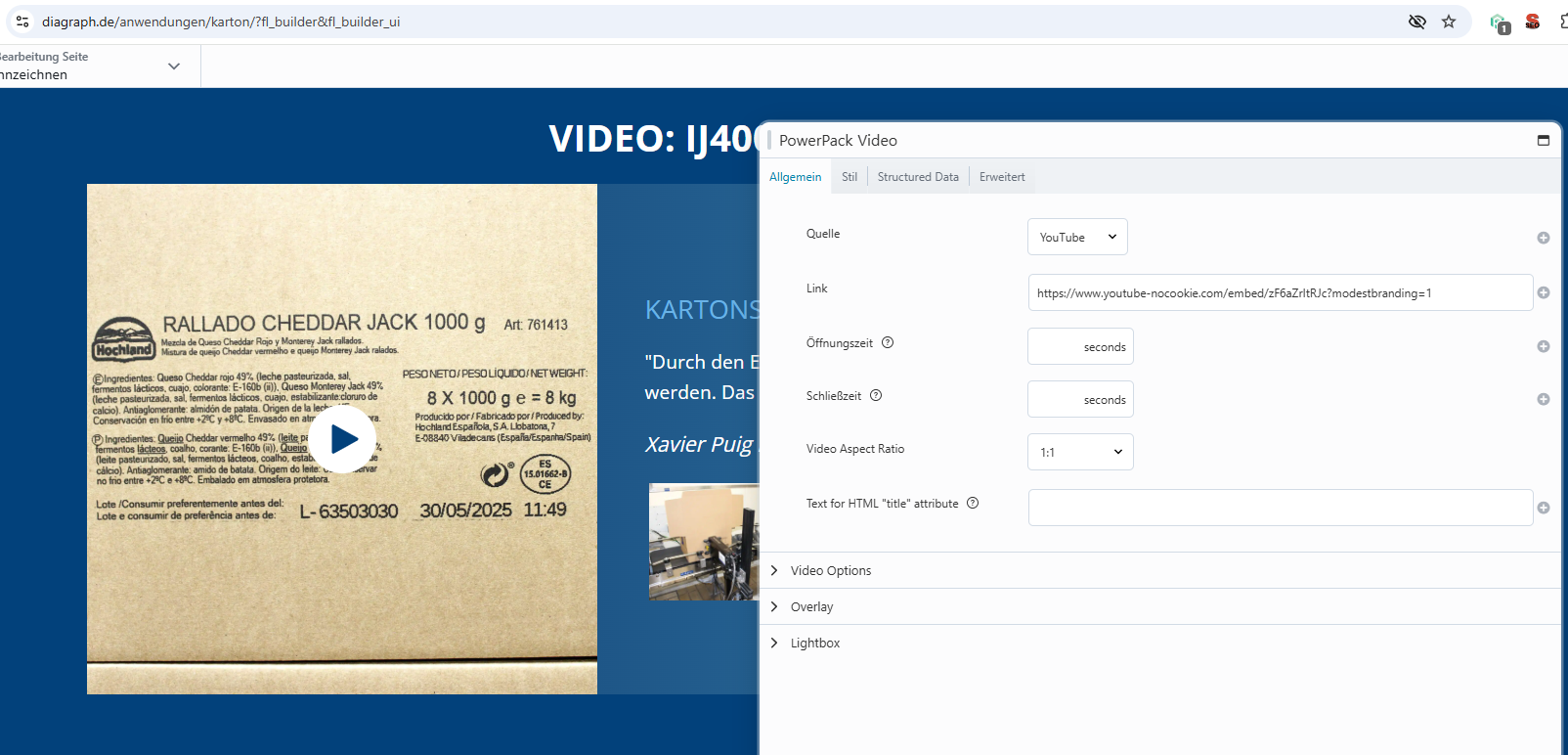
Task: Expand the Overlay section
Action: click(811, 606)
